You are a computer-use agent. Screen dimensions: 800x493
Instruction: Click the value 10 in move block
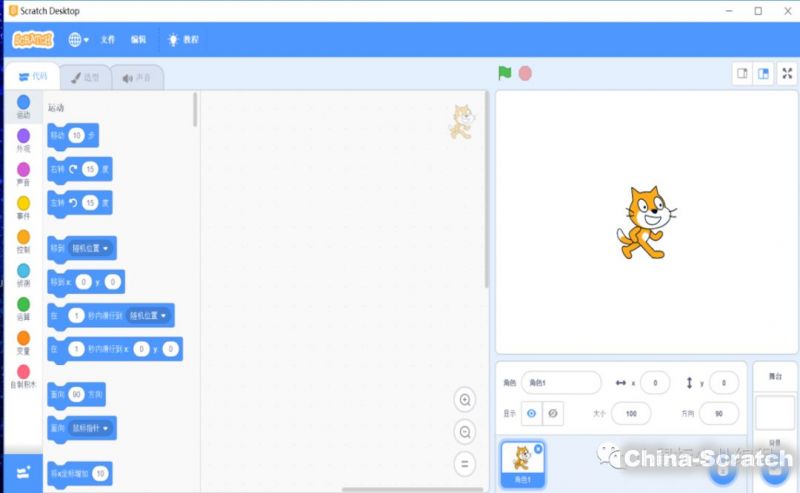[x=77, y=135]
